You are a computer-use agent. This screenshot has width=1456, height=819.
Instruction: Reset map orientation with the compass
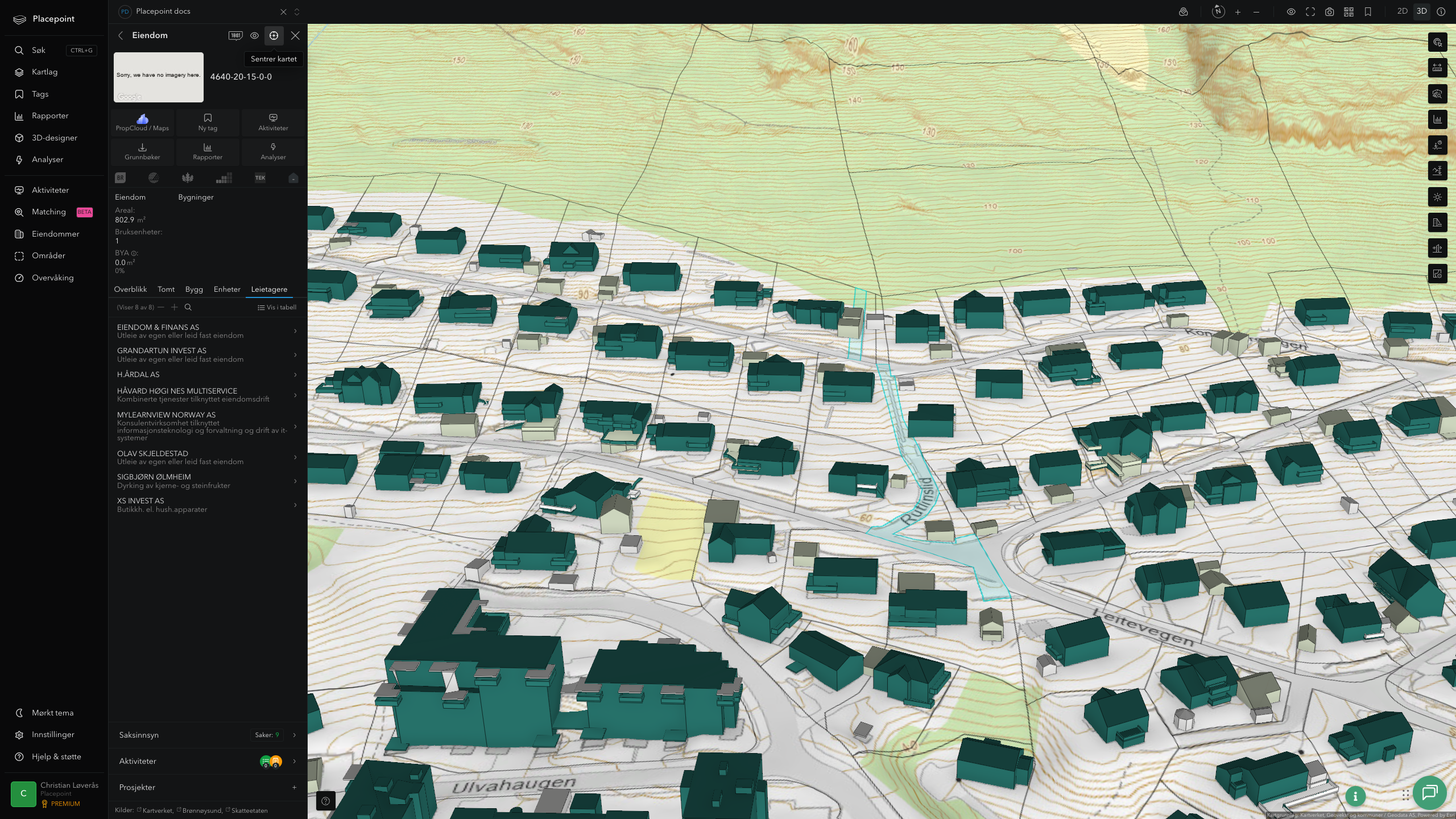coord(1218,11)
